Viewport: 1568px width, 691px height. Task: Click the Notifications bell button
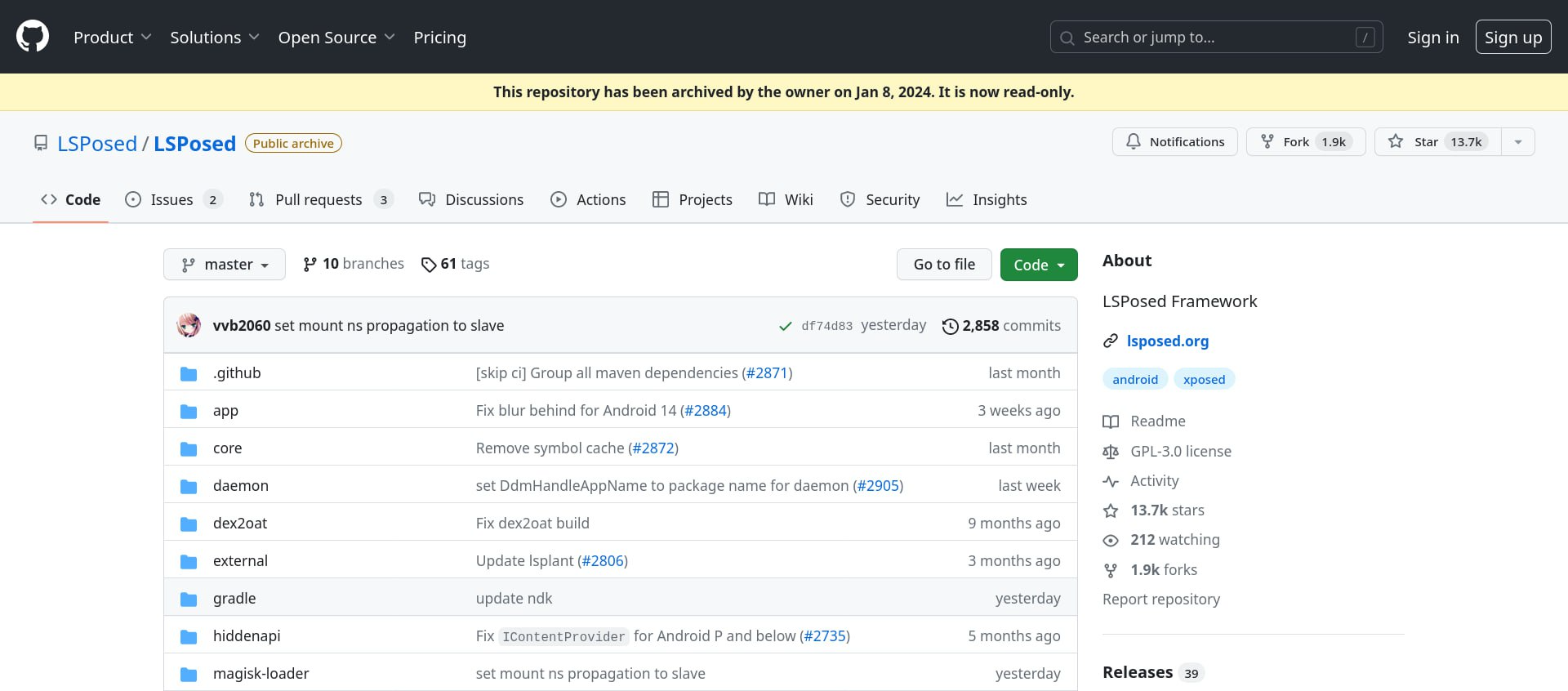point(1174,142)
